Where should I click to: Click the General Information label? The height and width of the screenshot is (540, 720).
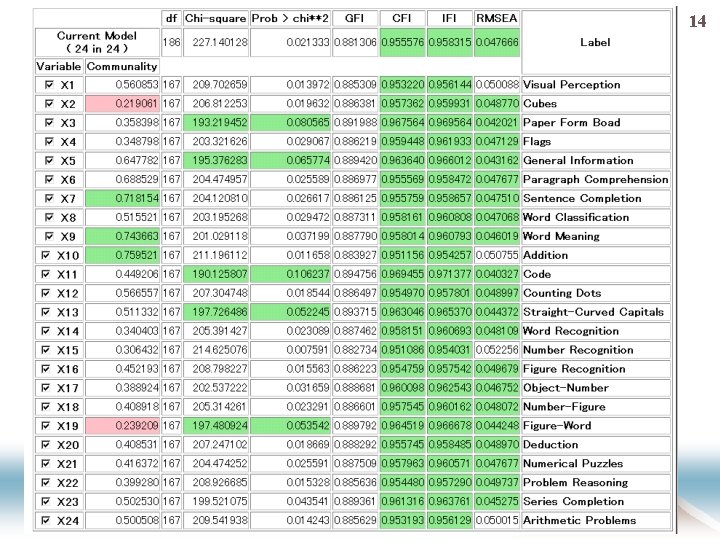pos(578,160)
